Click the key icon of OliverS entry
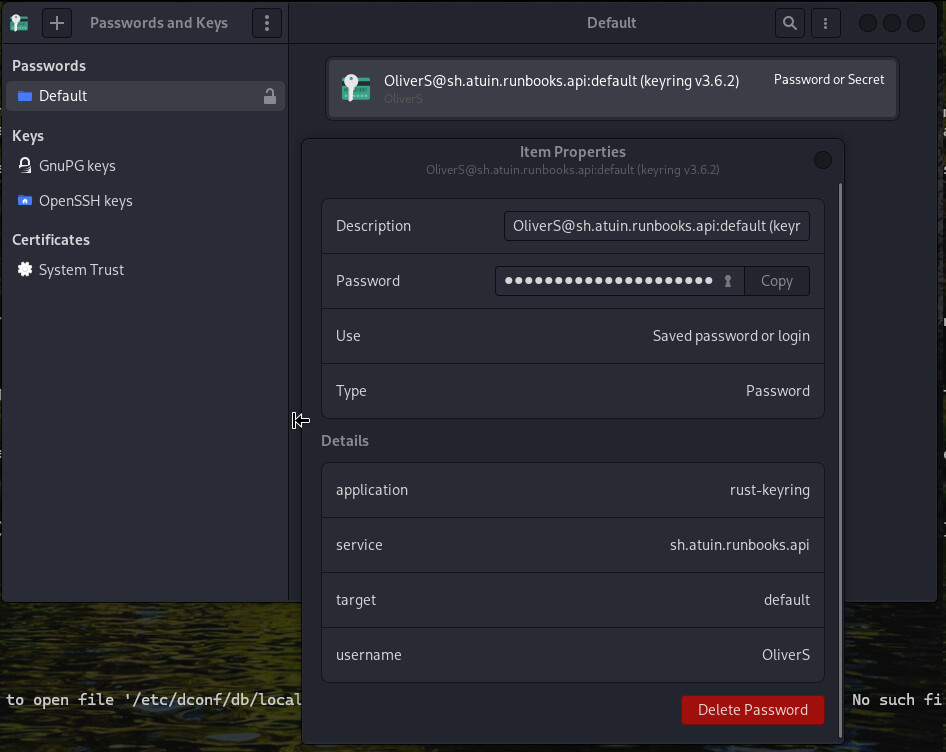This screenshot has width=946, height=752. tap(356, 88)
